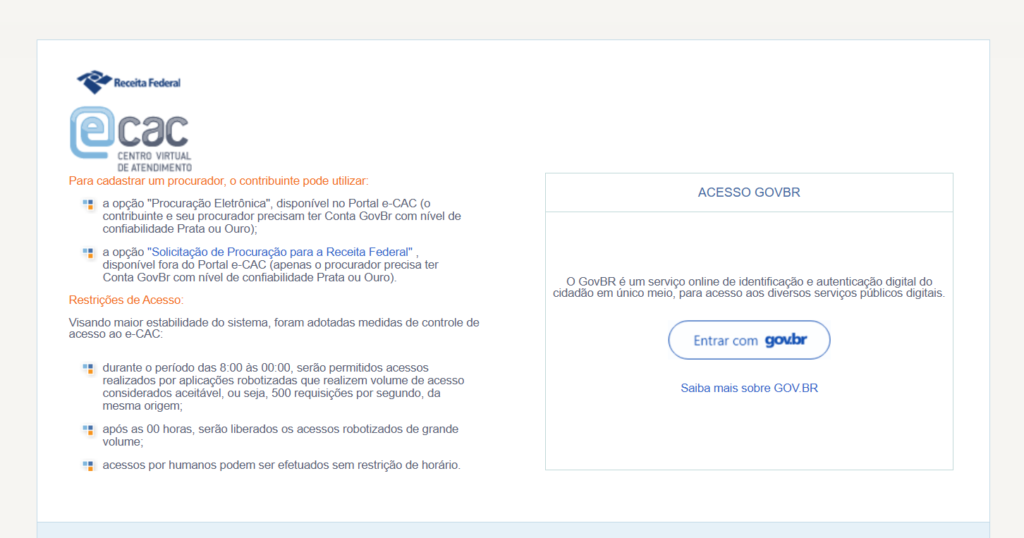Click bullet icon beside "Solicitação de Procuração" item
The image size is (1024, 538).
point(88,252)
